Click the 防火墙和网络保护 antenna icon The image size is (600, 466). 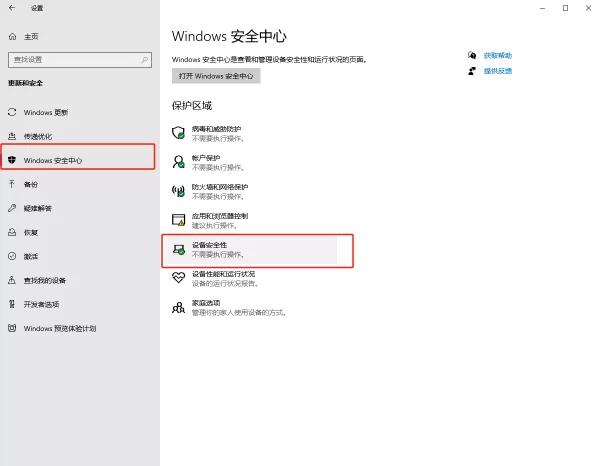[178, 191]
